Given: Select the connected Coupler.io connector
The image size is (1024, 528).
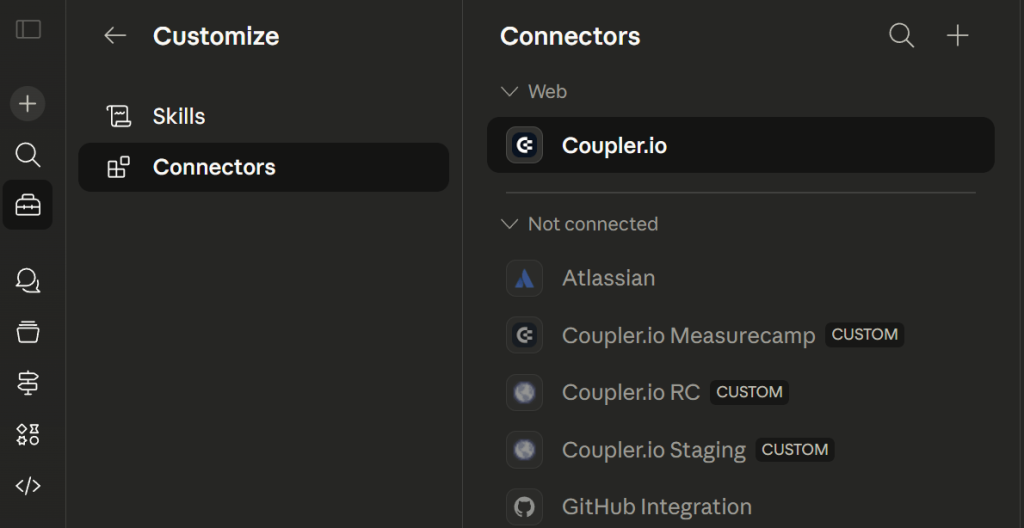Looking at the screenshot, I should [614, 146].
